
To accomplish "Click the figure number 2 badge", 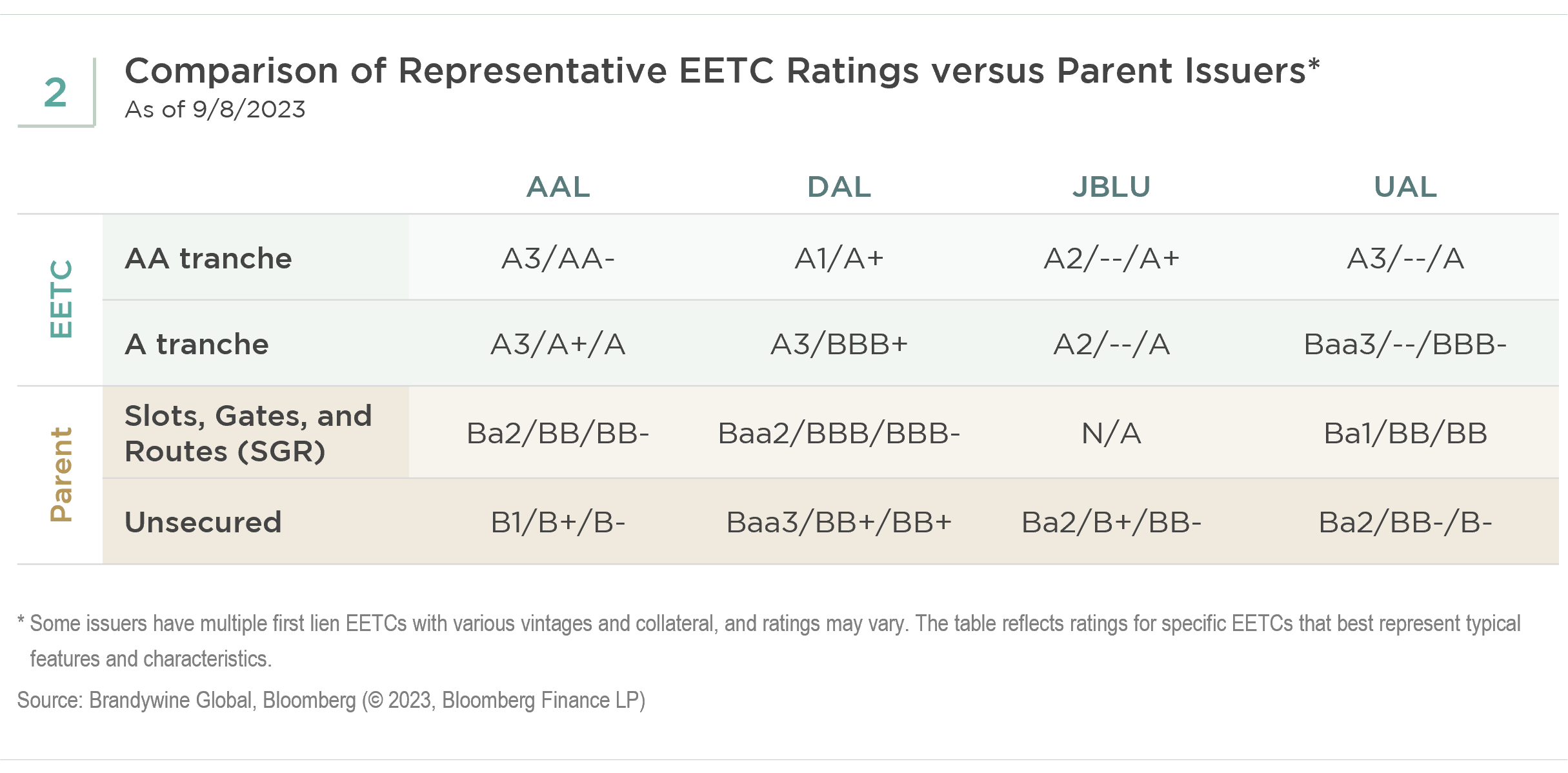I will click(x=55, y=92).
